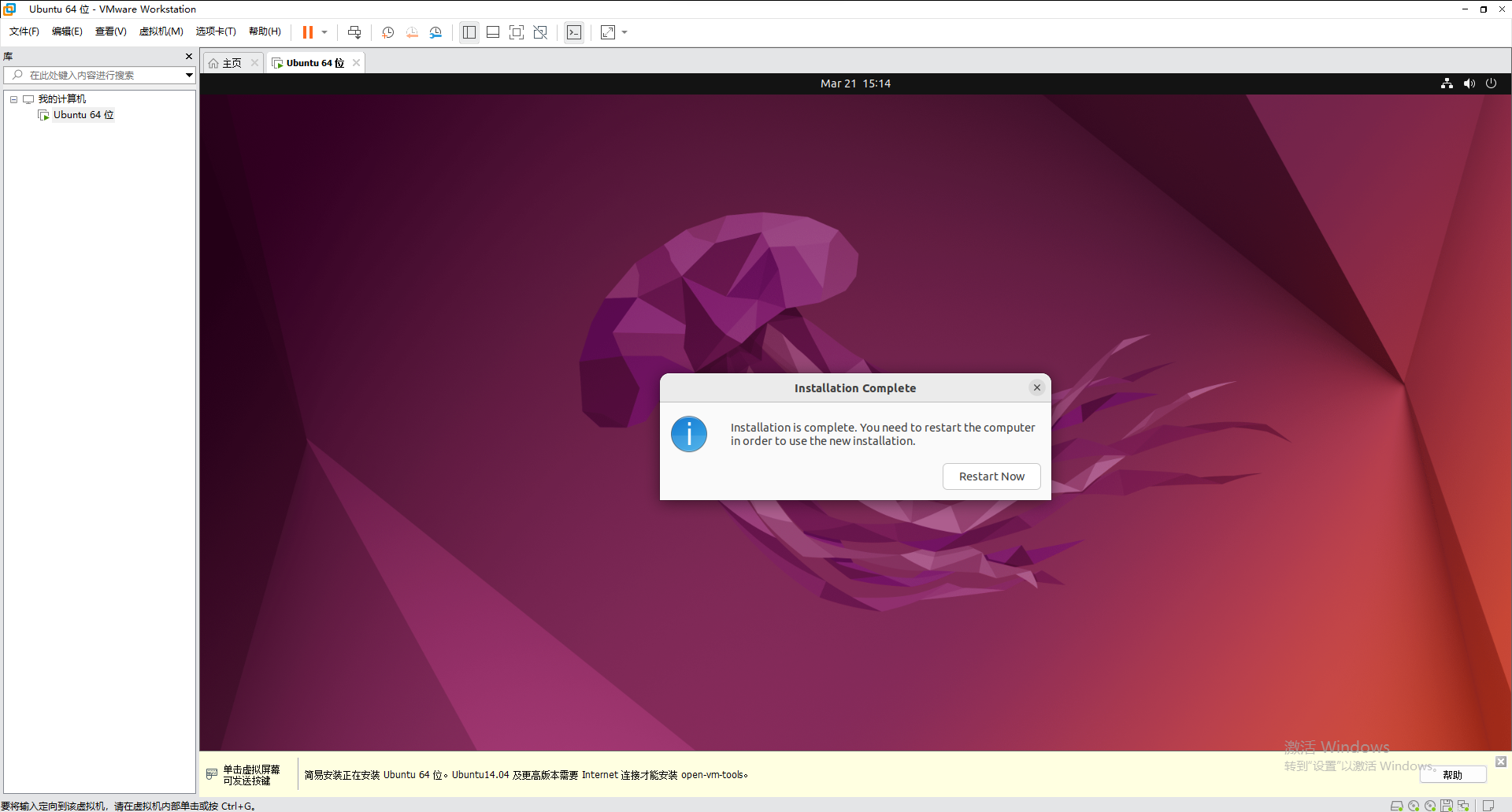Open the 帮助(H) menu
This screenshot has height=812, width=1512.
click(265, 32)
